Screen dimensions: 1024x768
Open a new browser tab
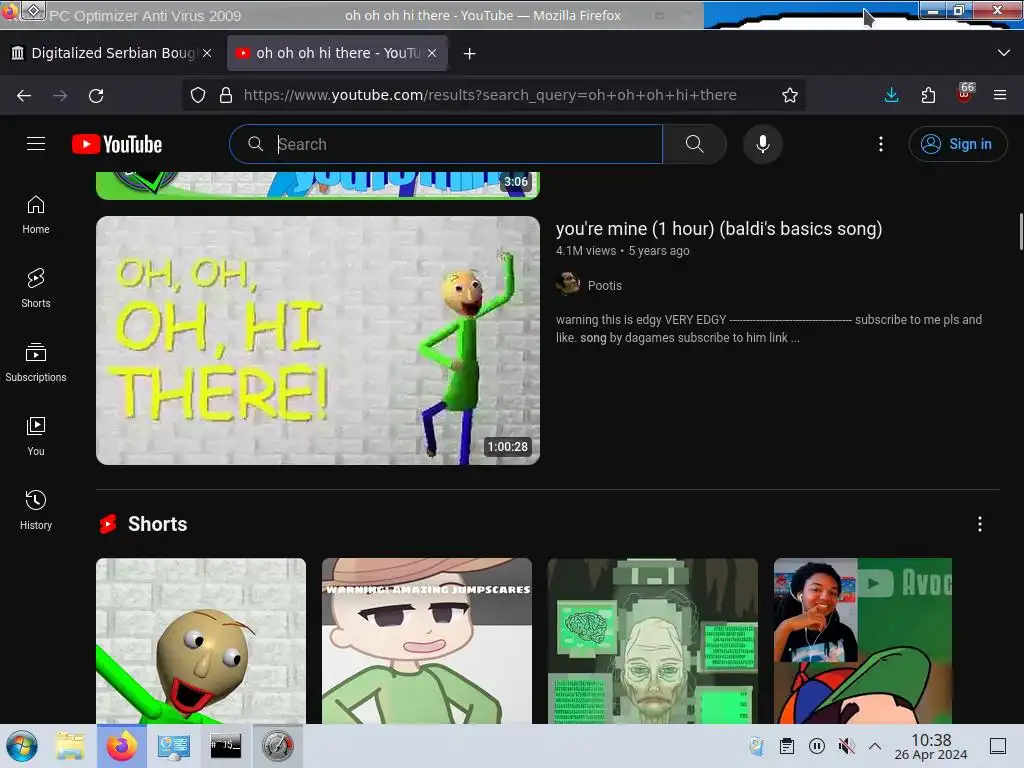pyautogui.click(x=470, y=54)
